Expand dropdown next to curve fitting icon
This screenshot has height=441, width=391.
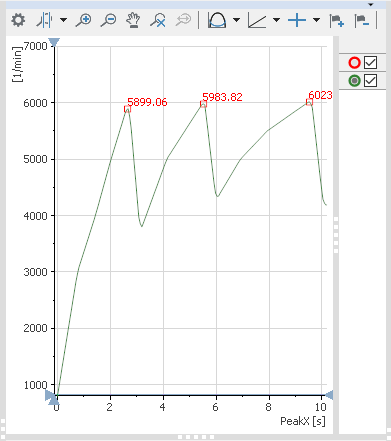pos(236,20)
